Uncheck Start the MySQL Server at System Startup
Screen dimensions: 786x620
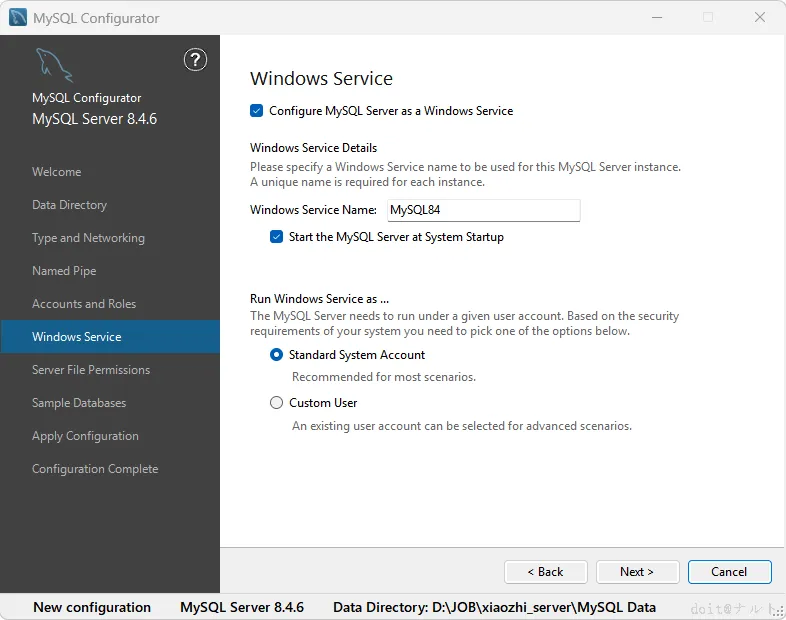coord(277,237)
